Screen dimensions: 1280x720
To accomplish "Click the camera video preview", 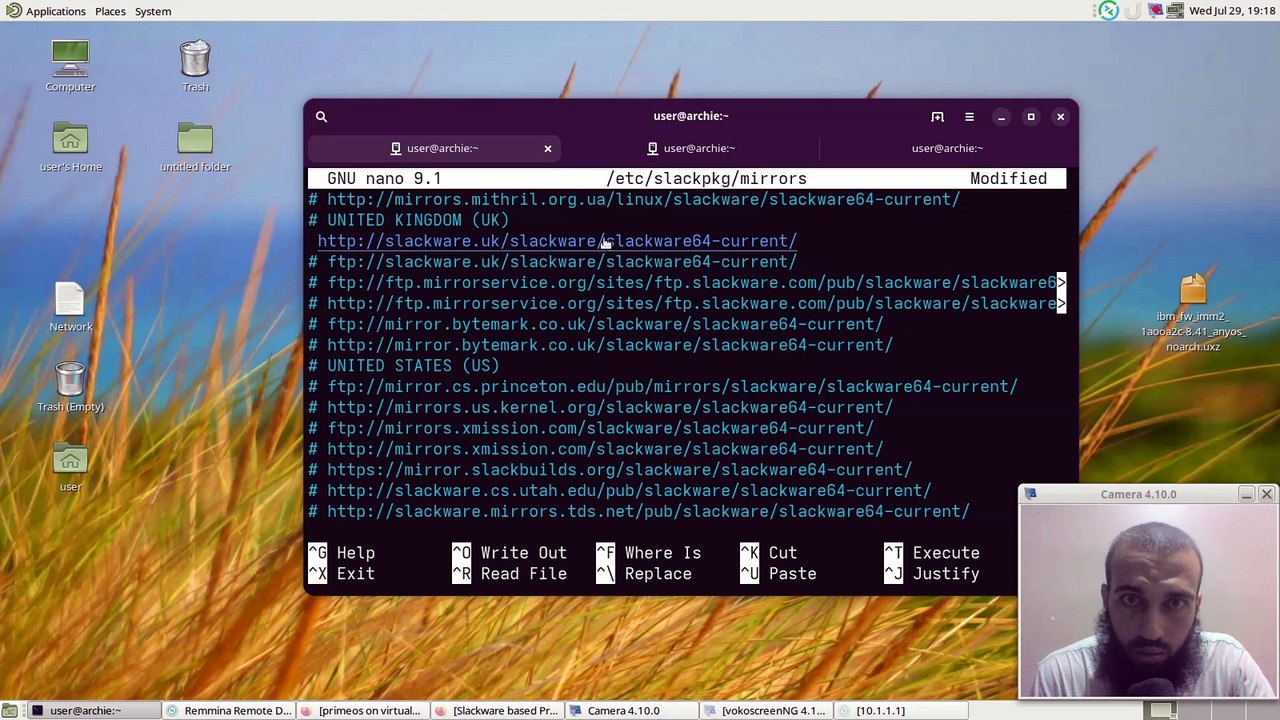I will (1148, 601).
